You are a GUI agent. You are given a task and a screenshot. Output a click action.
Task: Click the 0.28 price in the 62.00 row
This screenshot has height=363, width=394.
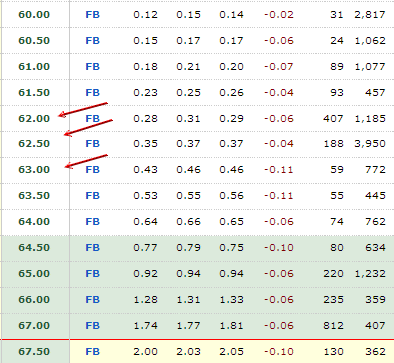(145, 119)
